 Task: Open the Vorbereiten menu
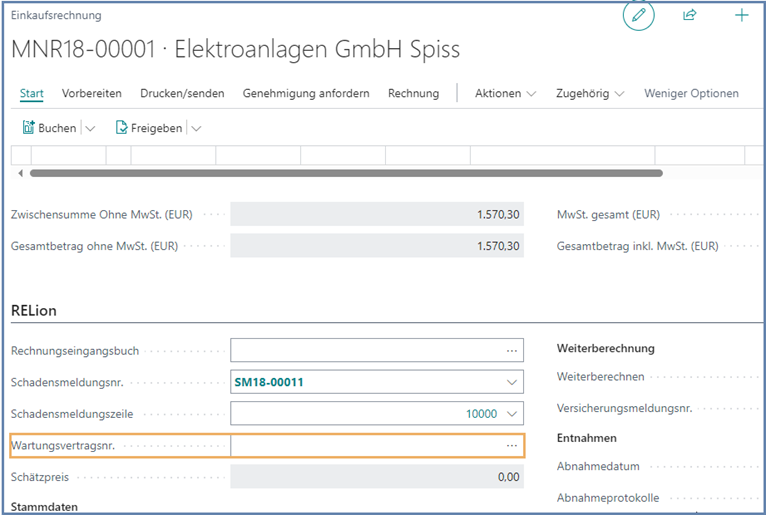coord(92,93)
